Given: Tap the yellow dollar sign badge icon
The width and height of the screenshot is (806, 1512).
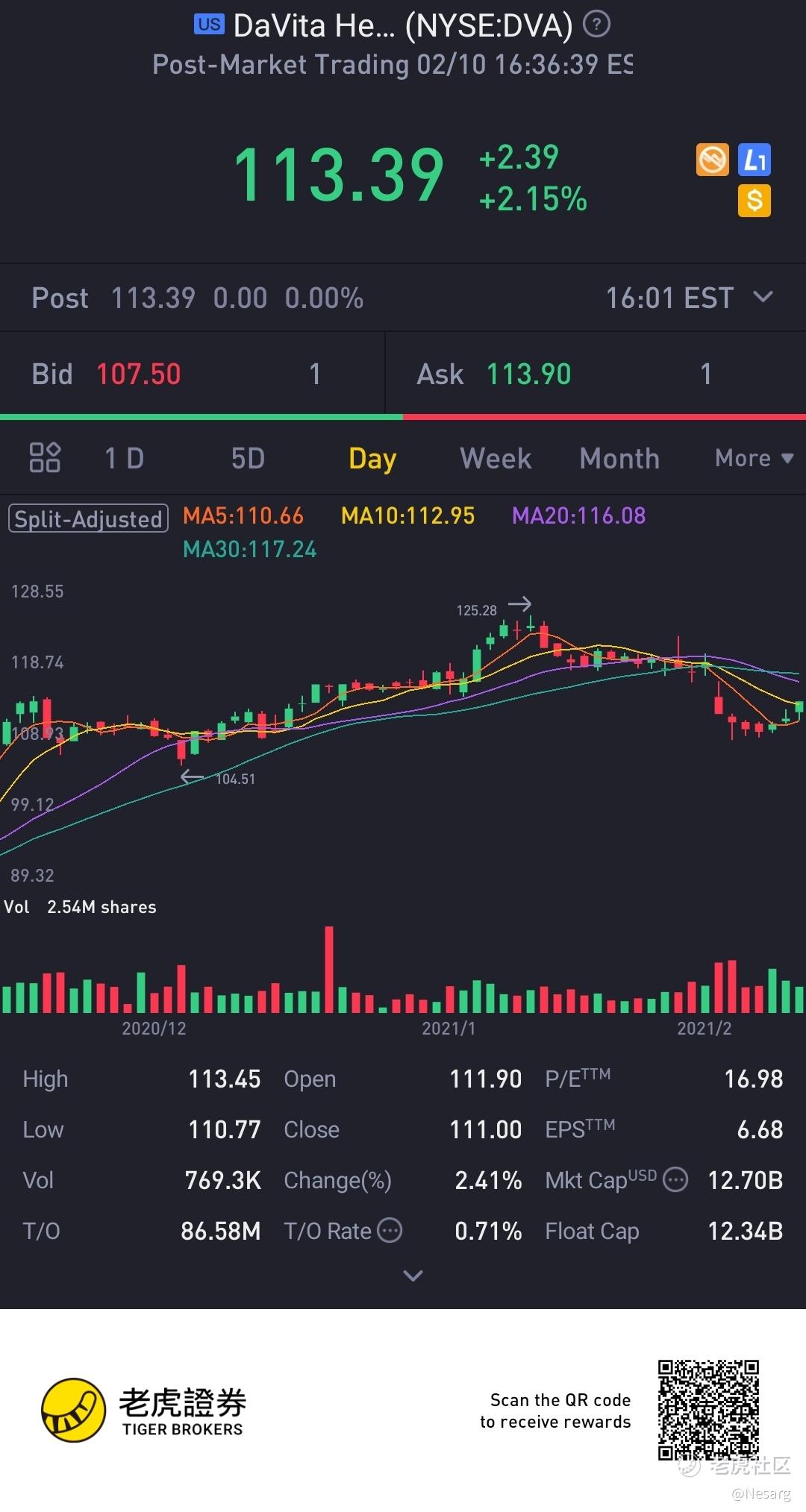Looking at the screenshot, I should point(755,201).
